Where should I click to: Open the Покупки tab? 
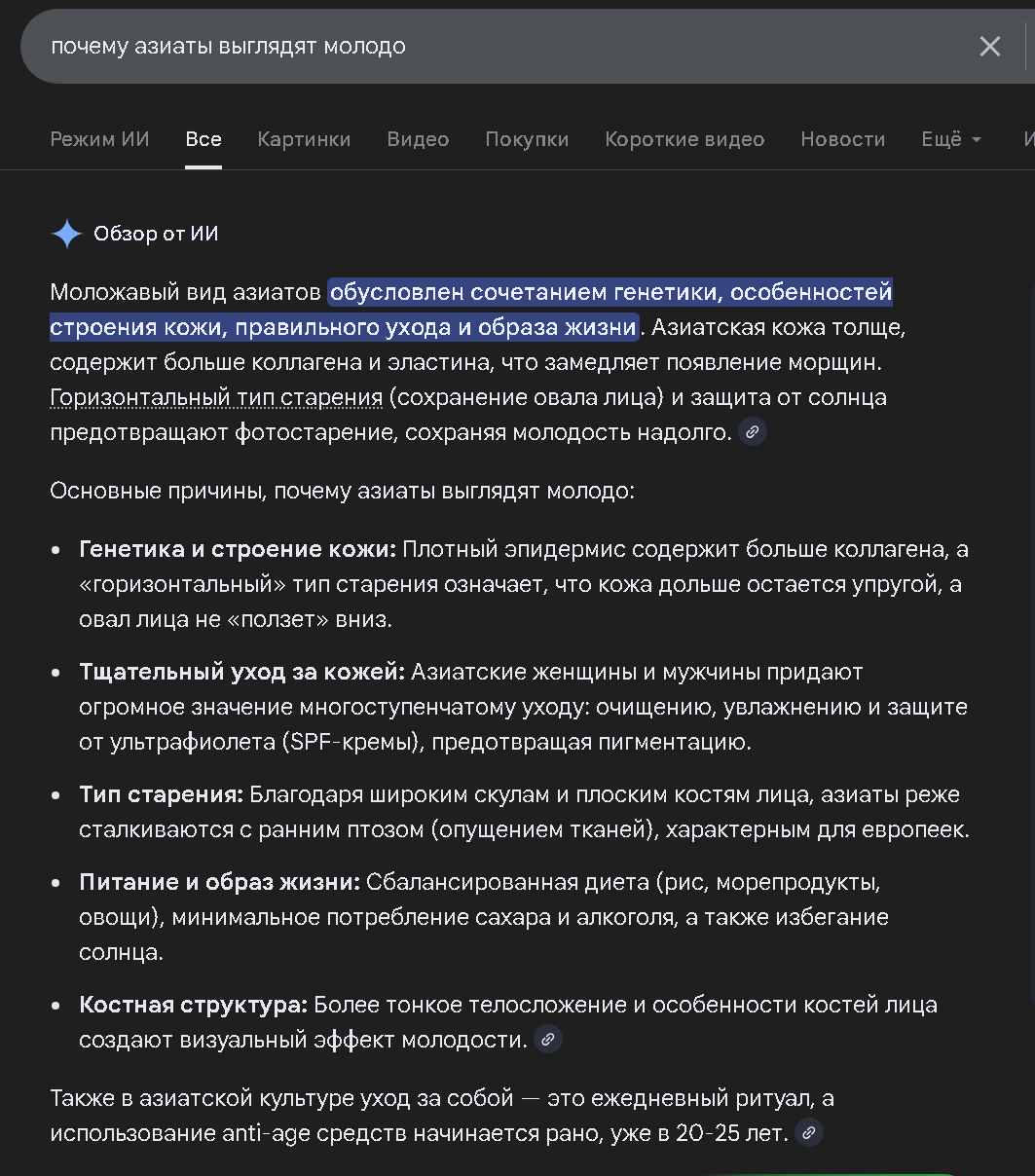pos(527,139)
